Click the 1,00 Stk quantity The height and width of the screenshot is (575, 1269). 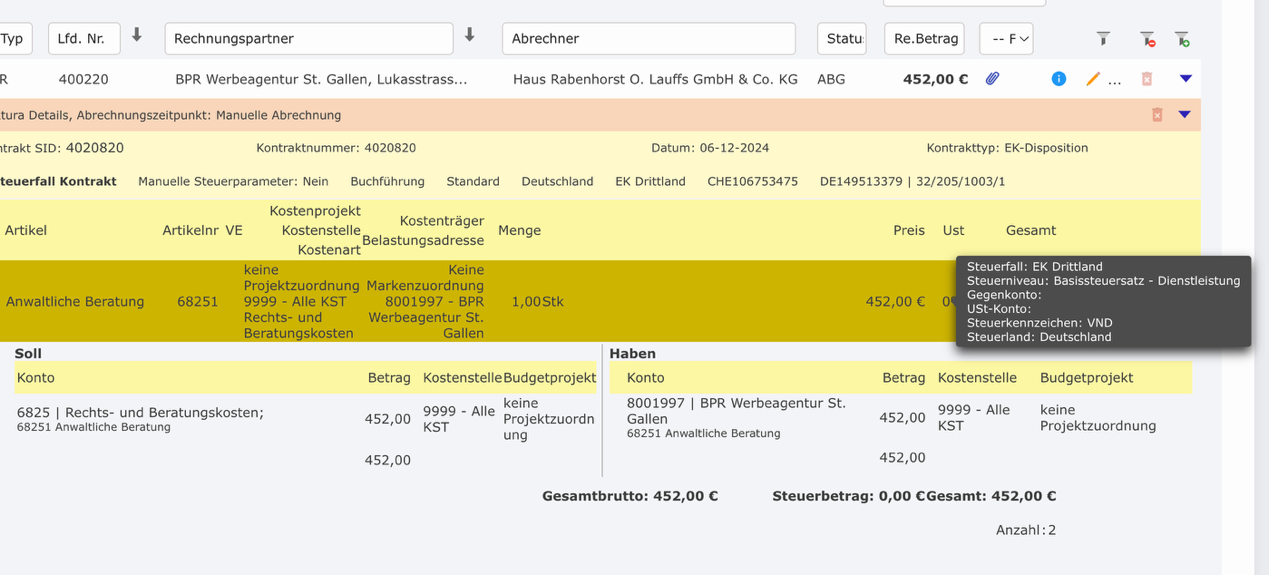[x=537, y=301]
